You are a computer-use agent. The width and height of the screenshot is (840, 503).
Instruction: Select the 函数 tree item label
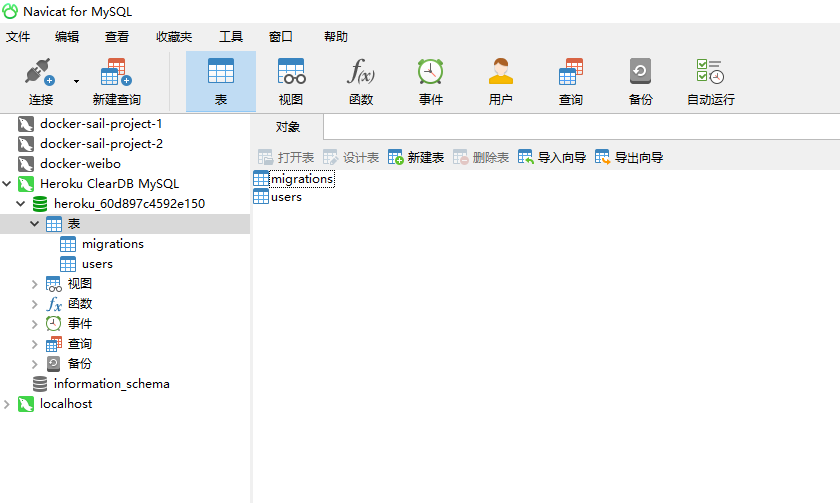point(80,304)
